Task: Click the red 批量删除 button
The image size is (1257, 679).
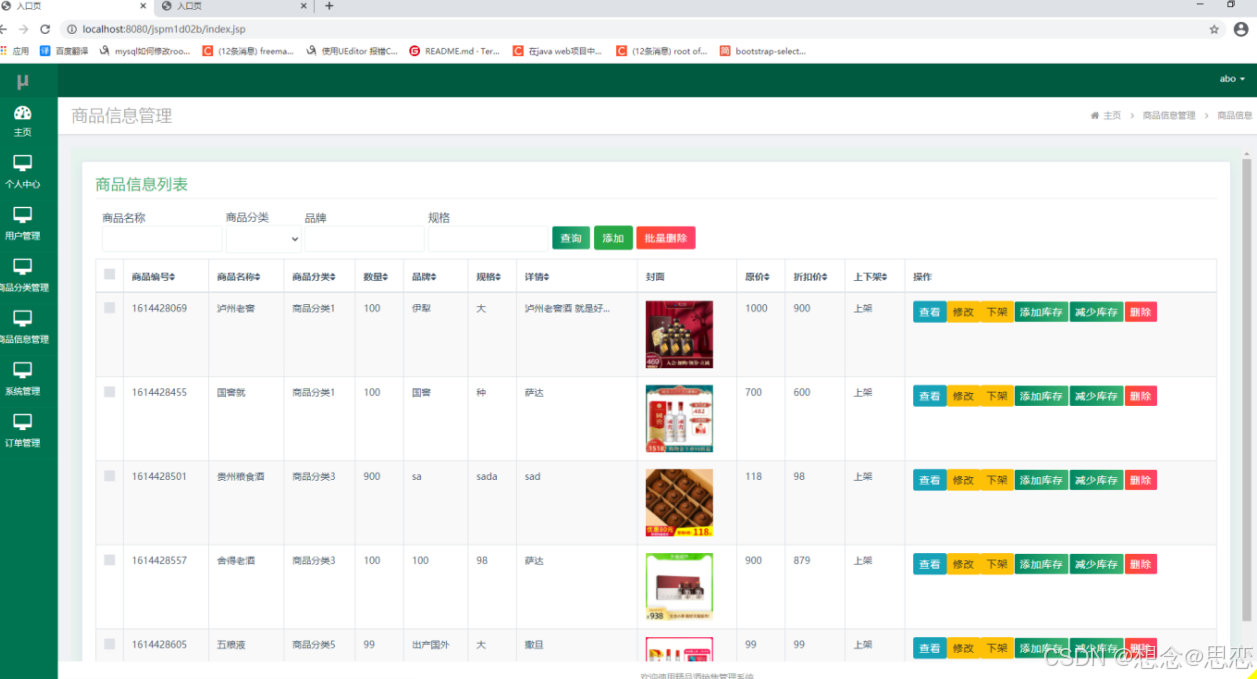Action: [666, 238]
